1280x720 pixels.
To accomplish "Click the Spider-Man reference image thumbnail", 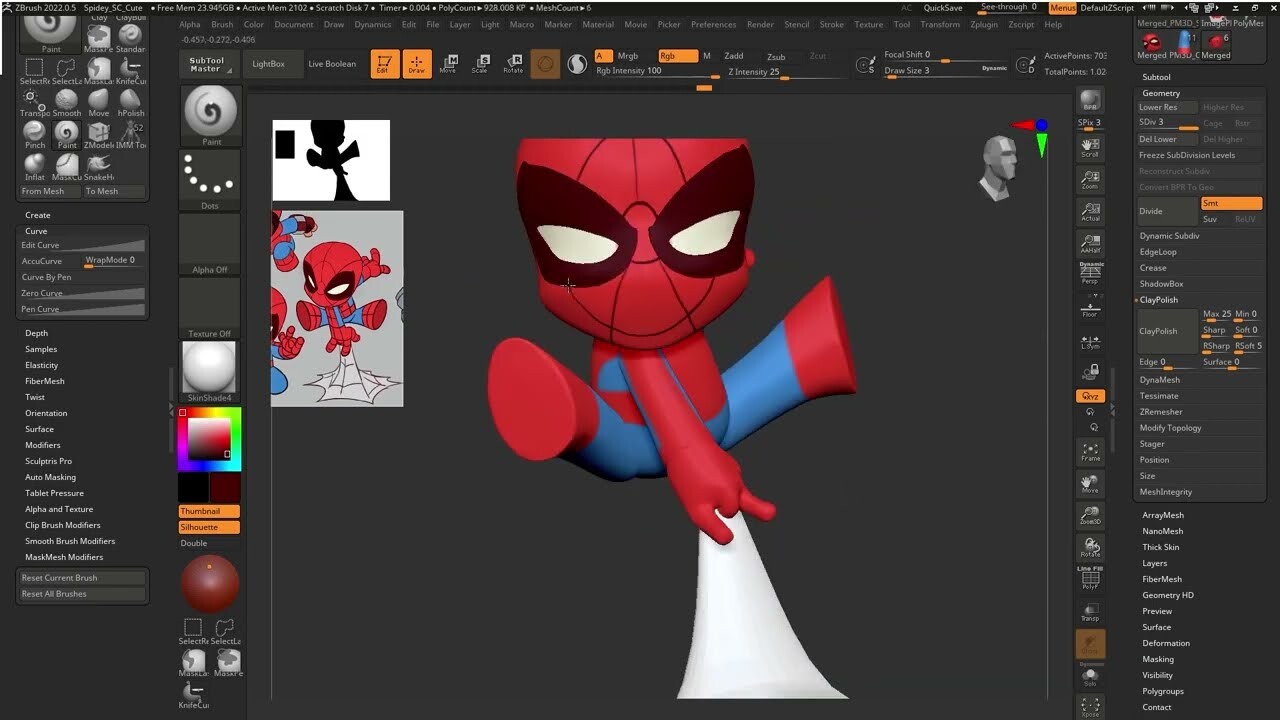I will 337,308.
